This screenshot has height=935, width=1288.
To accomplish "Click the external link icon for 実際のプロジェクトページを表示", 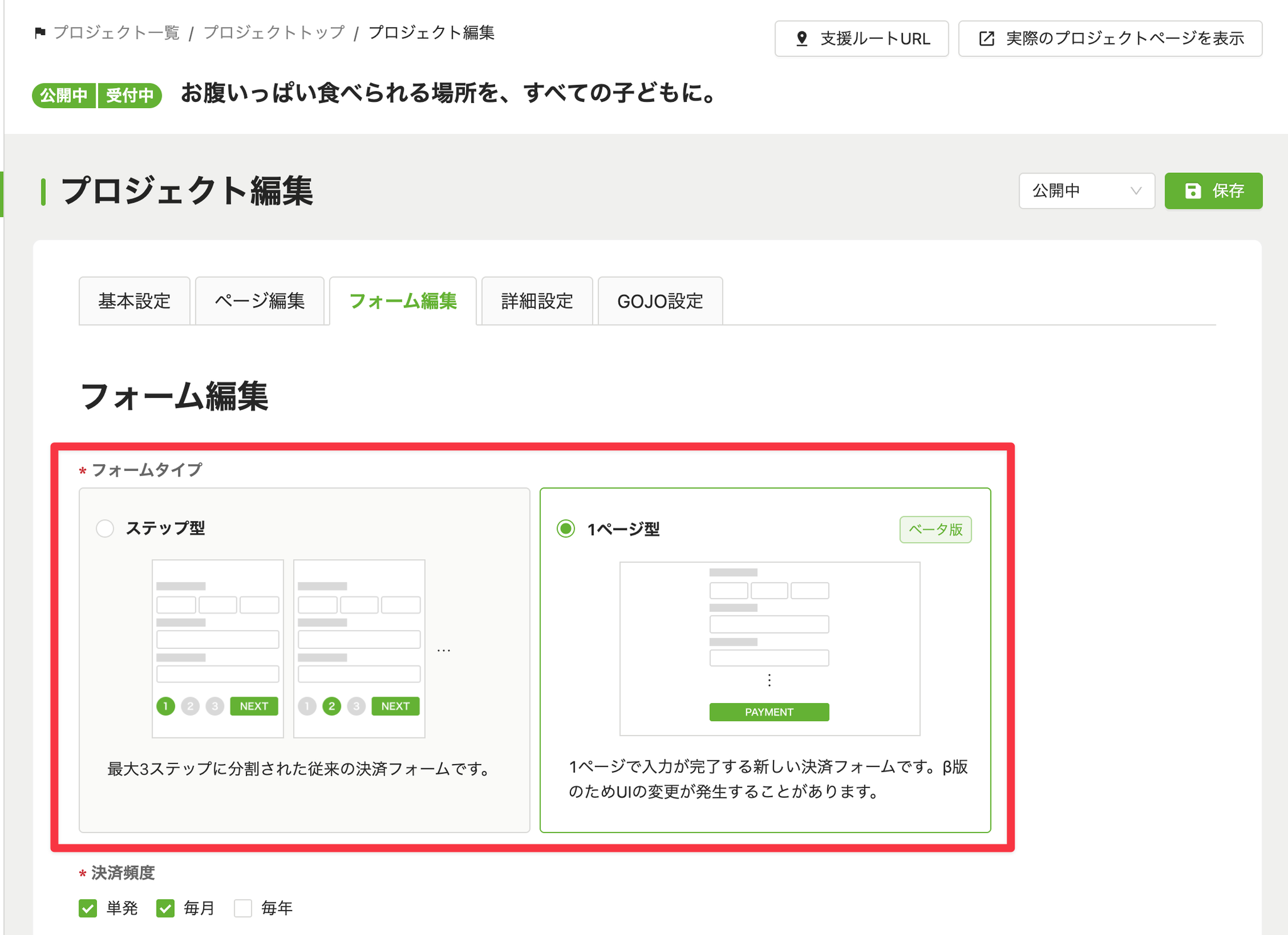I will pos(986,39).
